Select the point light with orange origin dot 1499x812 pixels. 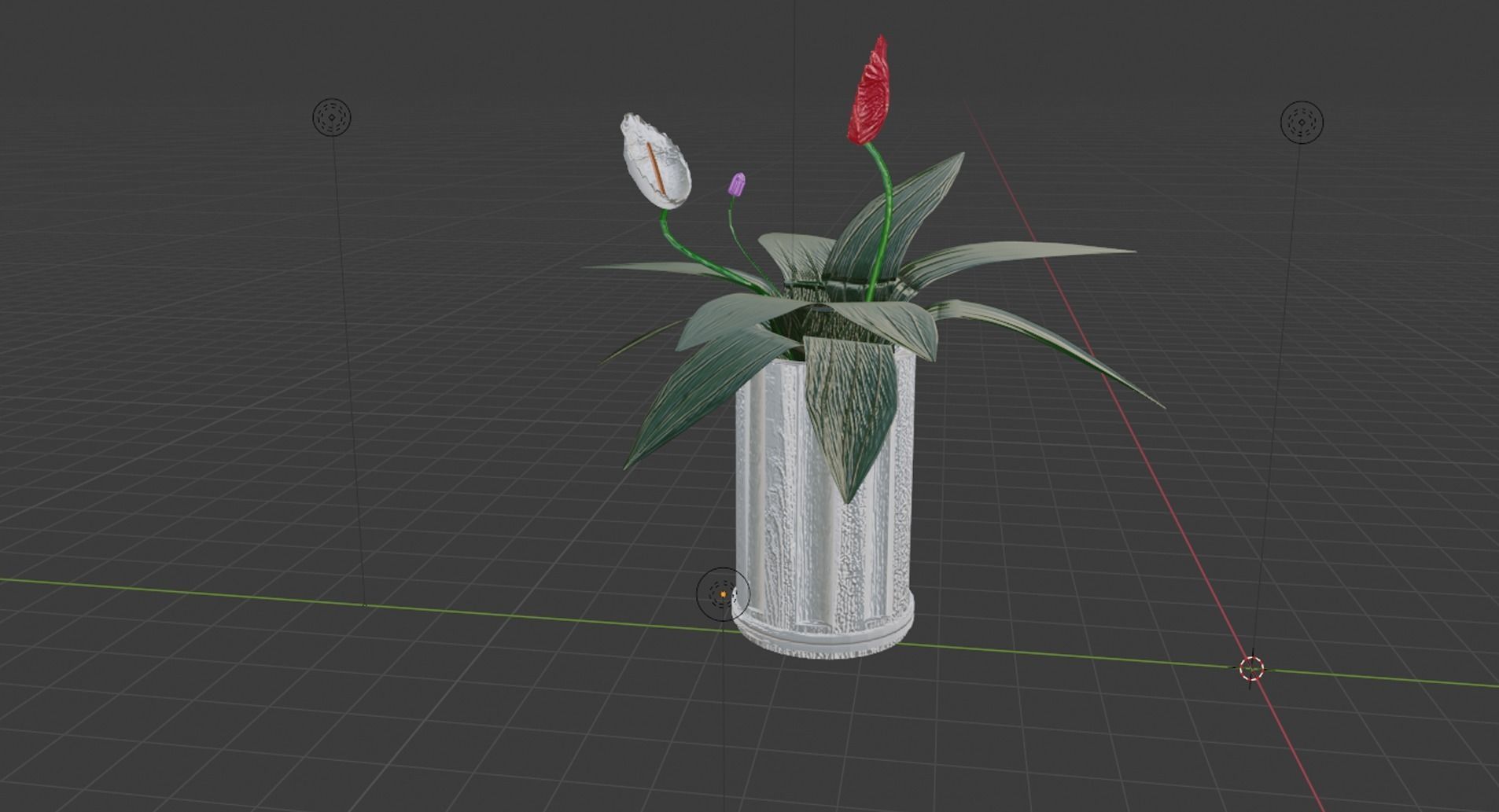click(723, 594)
